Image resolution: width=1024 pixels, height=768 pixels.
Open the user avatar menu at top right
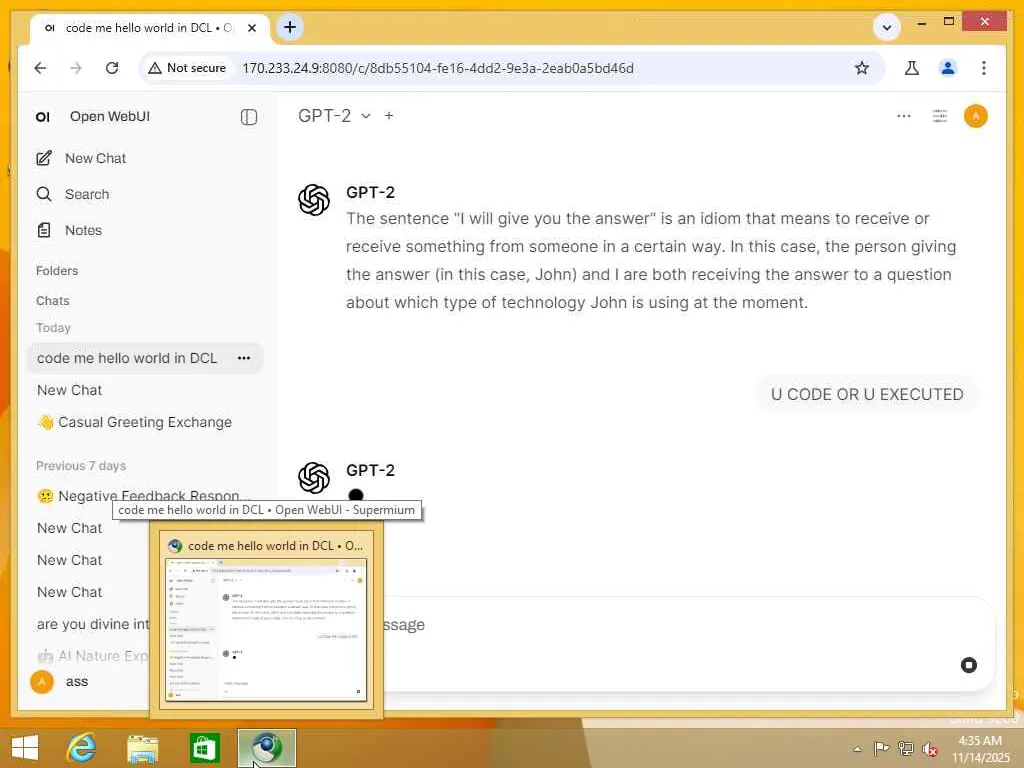pyautogui.click(x=976, y=116)
